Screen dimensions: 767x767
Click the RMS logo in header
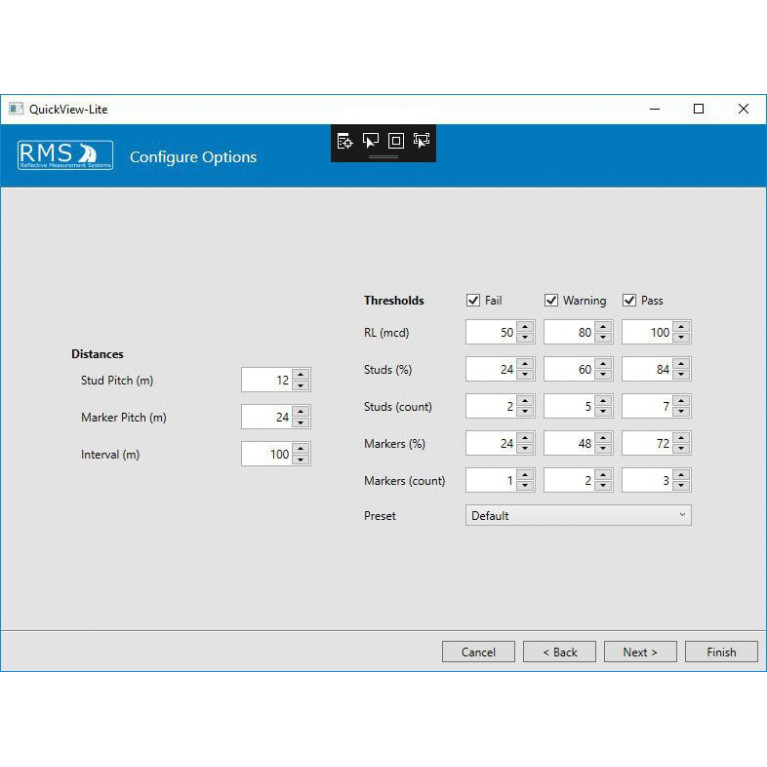[x=65, y=156]
